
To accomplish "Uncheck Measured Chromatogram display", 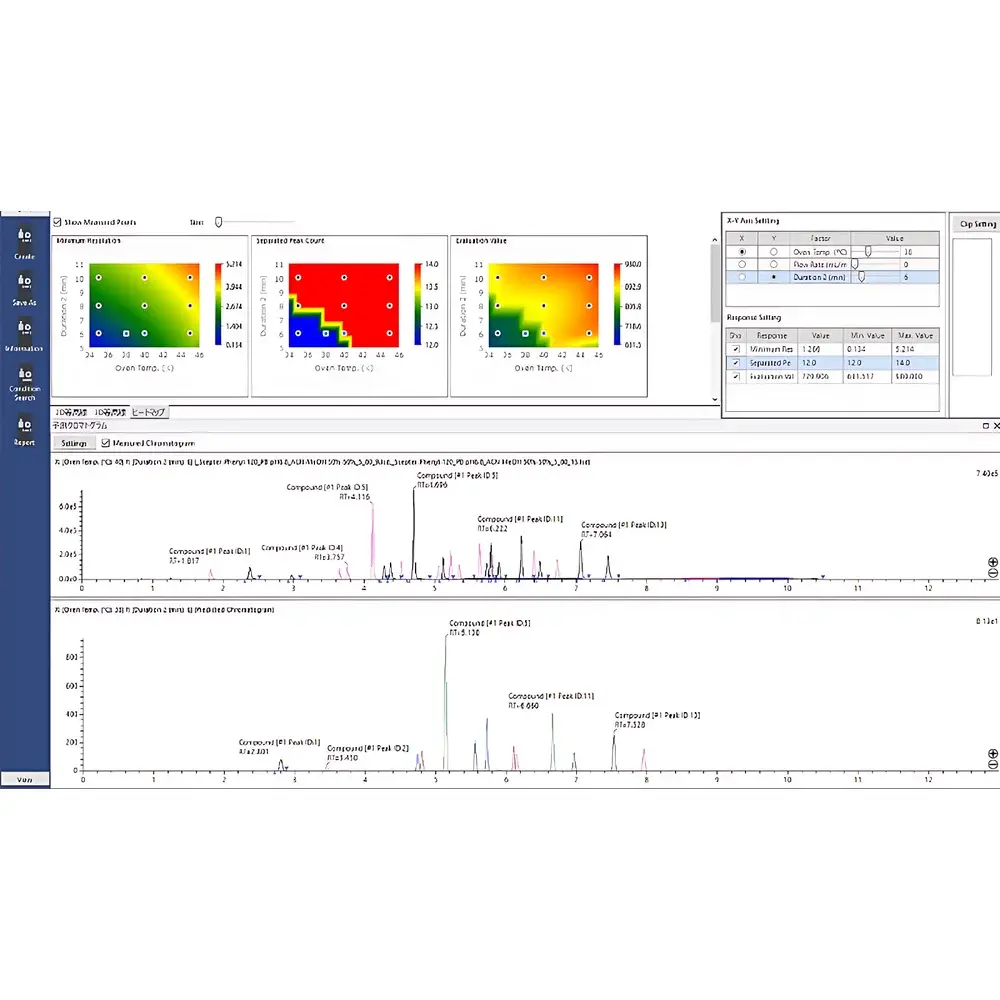I will pyautogui.click(x=105, y=443).
